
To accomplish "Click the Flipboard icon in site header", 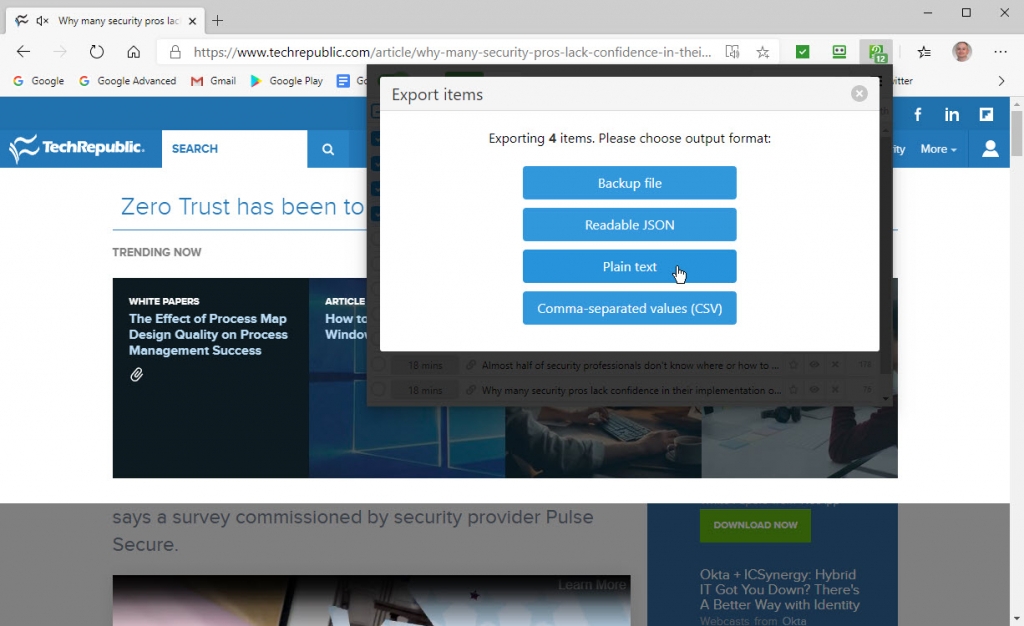I will pyautogui.click(x=986, y=115).
